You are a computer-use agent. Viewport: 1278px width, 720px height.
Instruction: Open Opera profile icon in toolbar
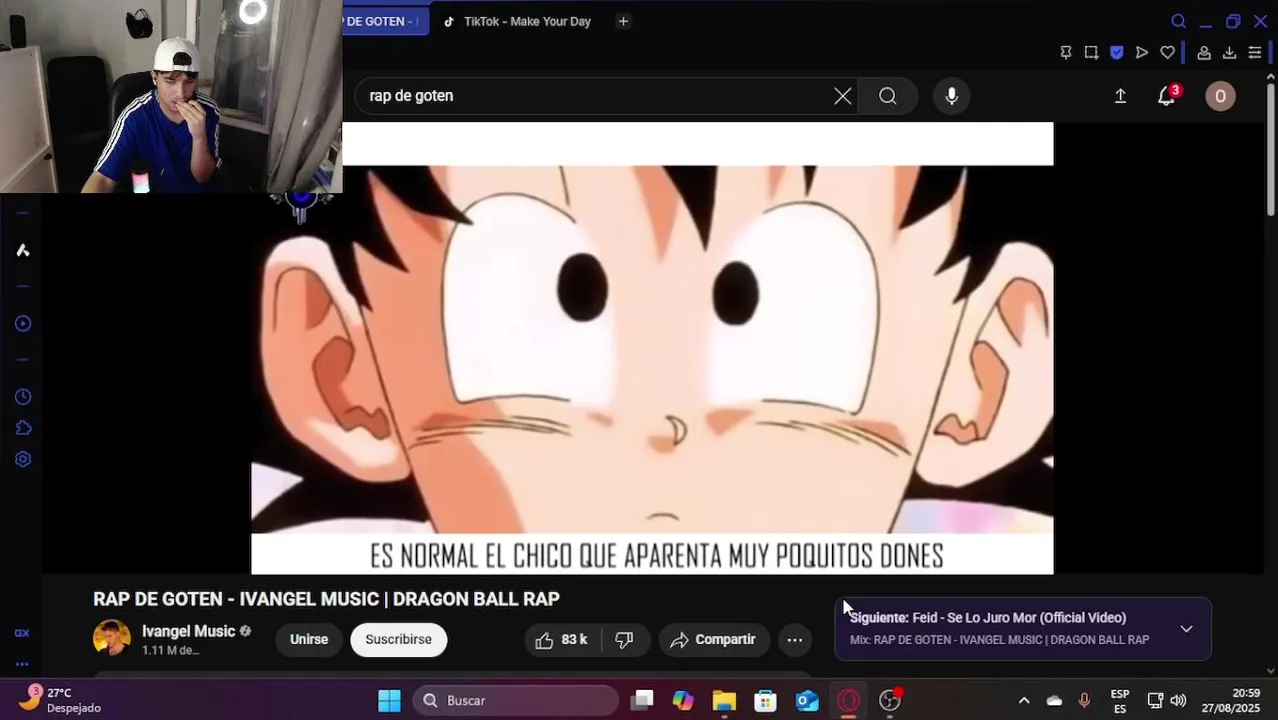click(x=1204, y=53)
